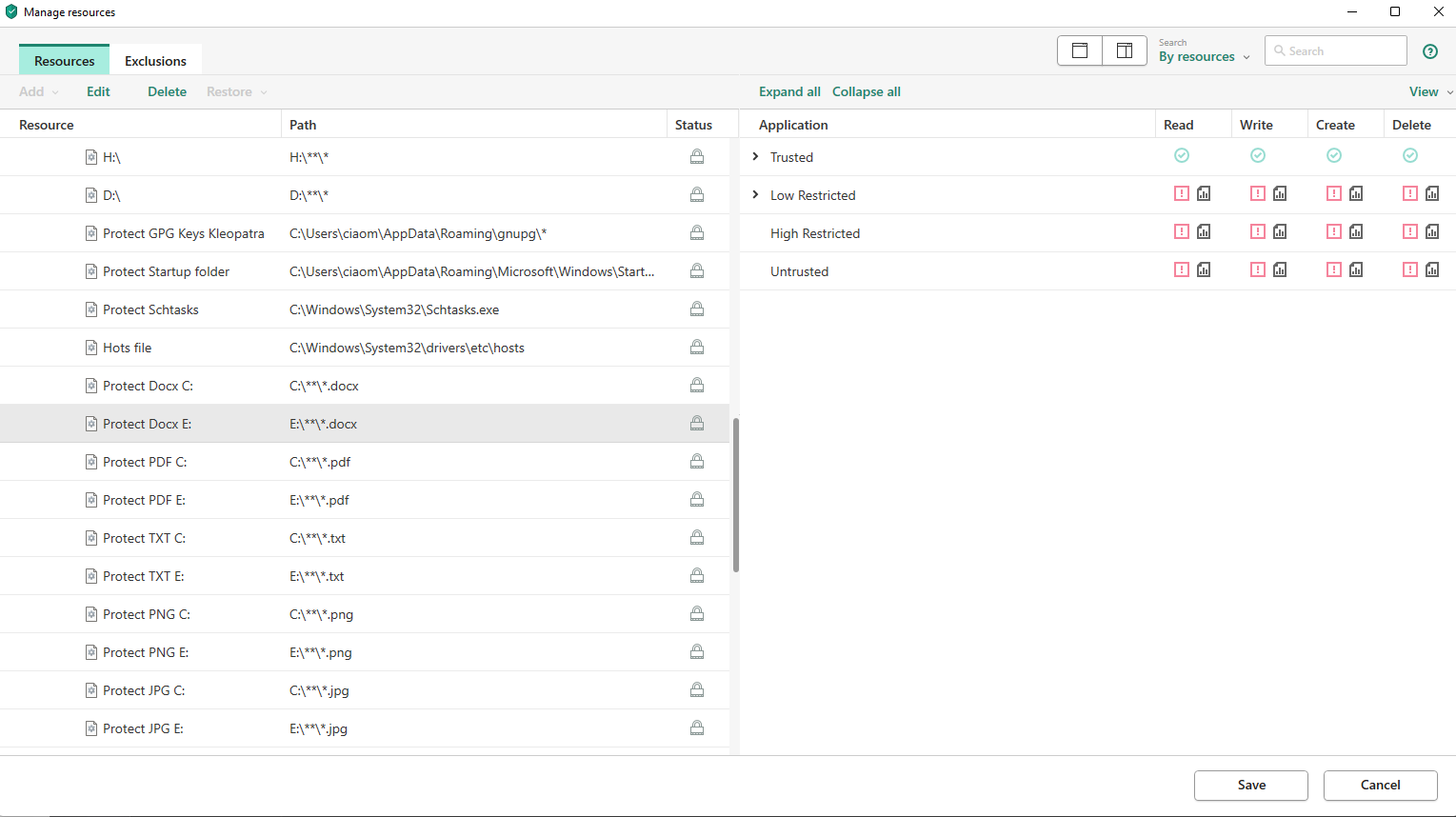Expand the Low Restricted application group

tap(755, 195)
